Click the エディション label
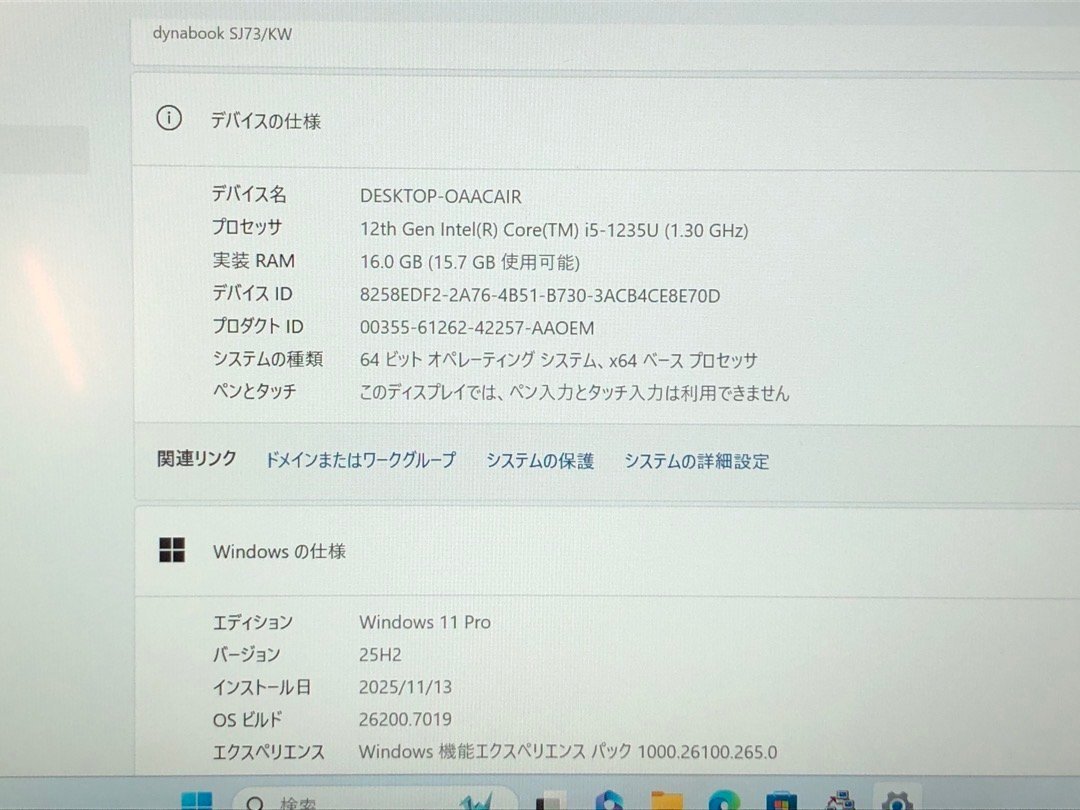 253,622
